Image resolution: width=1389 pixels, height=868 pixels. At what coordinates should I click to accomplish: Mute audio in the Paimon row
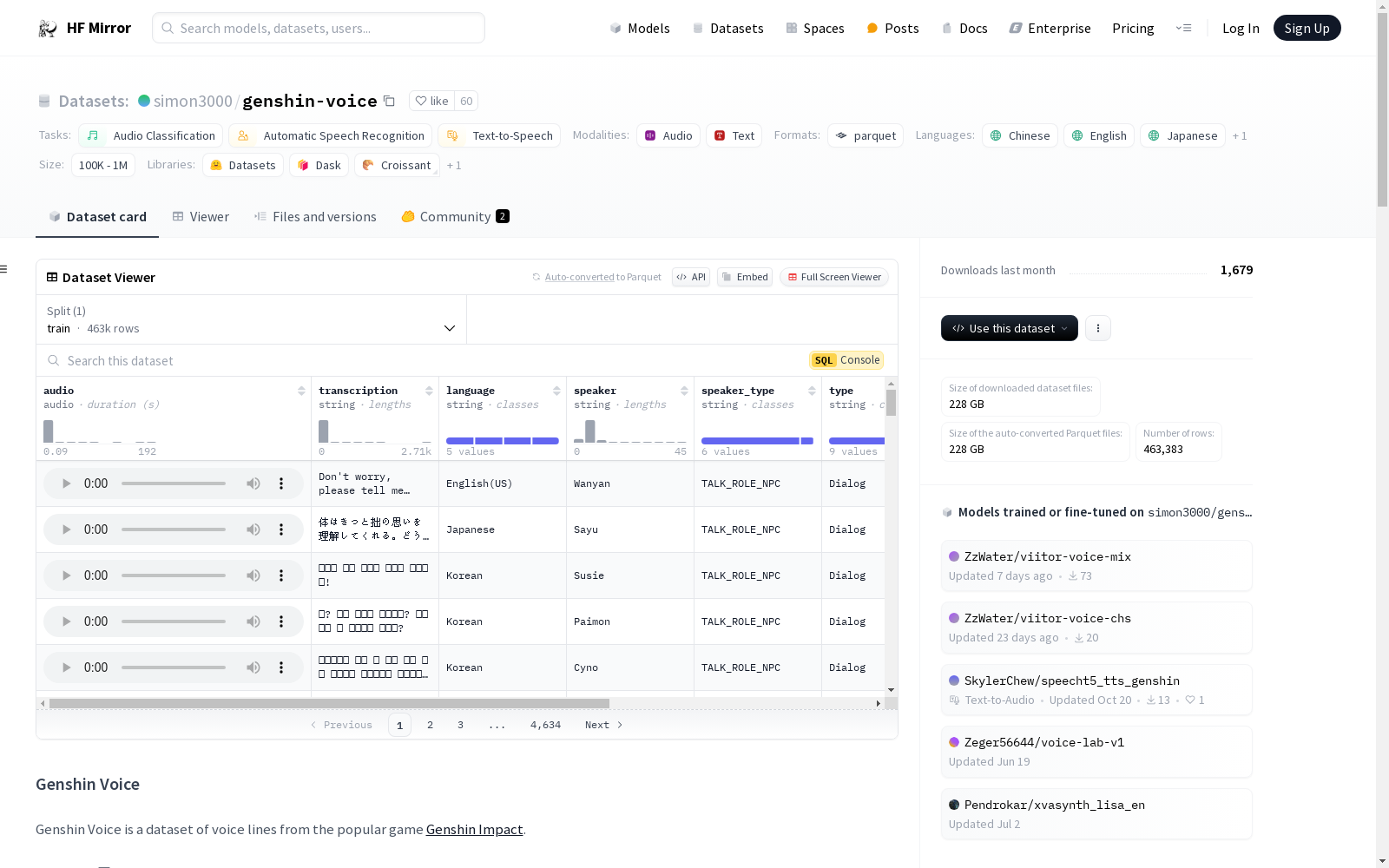[253, 621]
